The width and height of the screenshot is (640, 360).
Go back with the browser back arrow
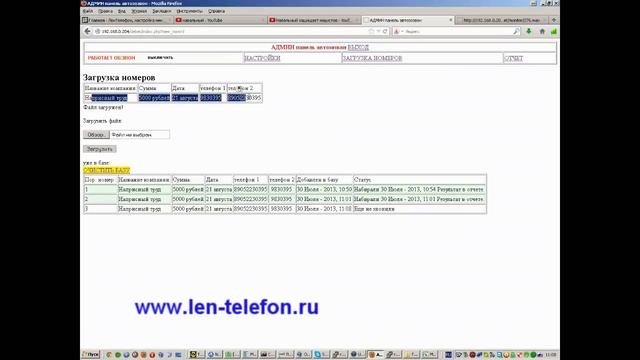tap(87, 31)
